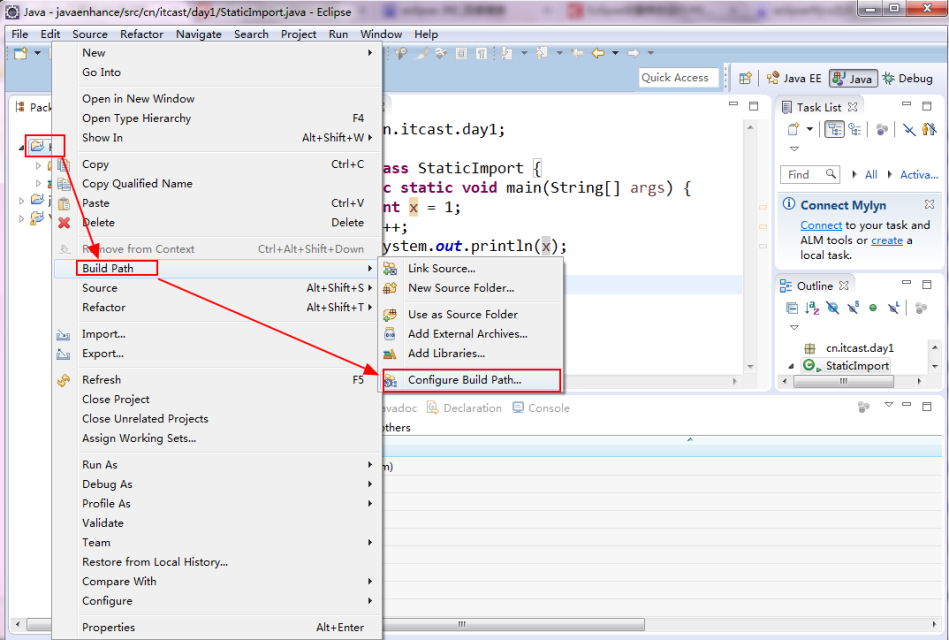Open the Window menu in menu bar
Image resolution: width=949 pixels, height=640 pixels.
click(381, 34)
